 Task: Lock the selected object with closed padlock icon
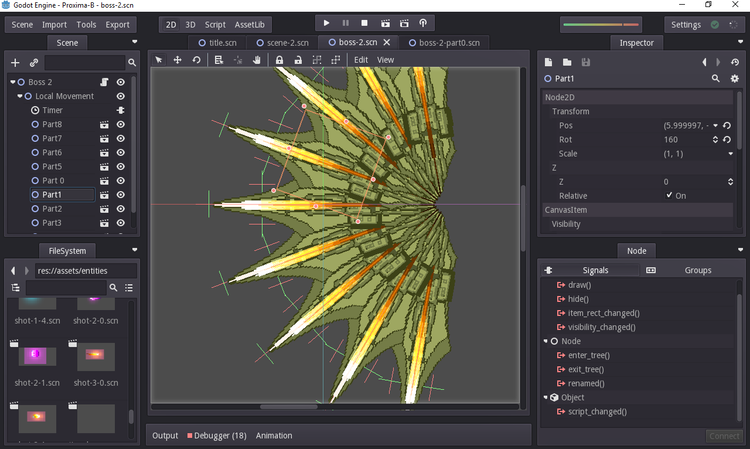279,60
